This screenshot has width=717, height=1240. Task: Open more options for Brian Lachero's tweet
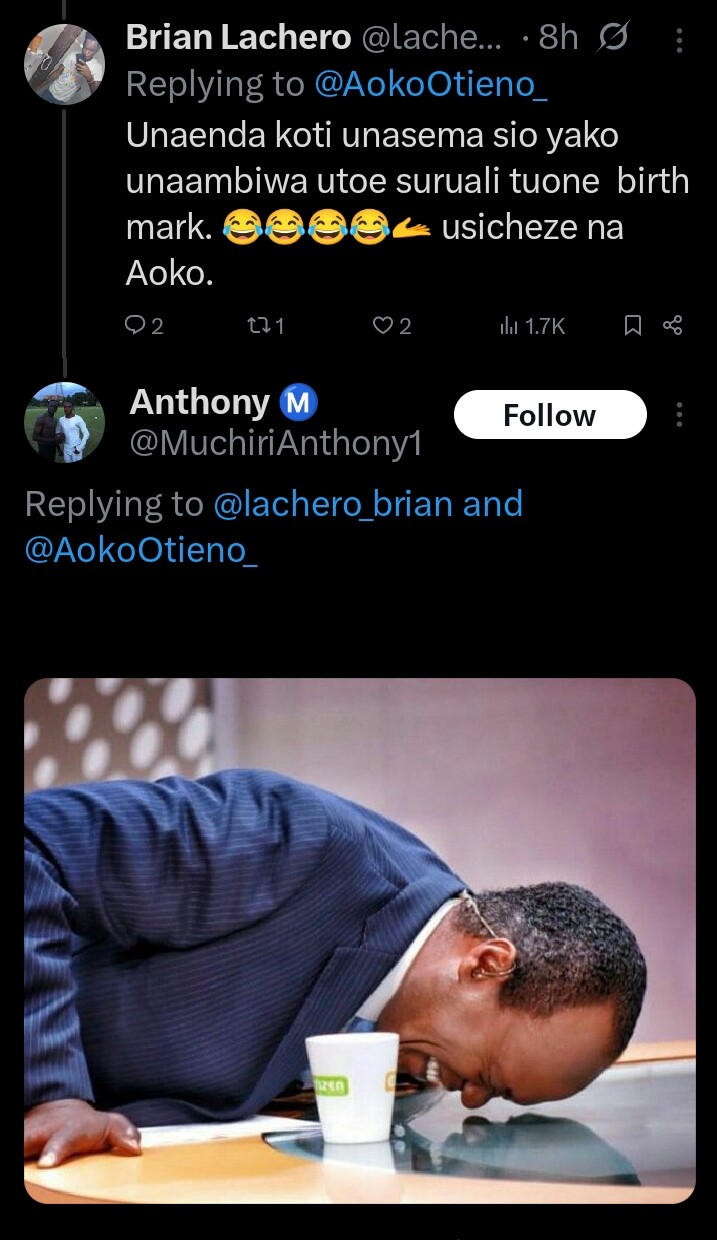coord(680,40)
